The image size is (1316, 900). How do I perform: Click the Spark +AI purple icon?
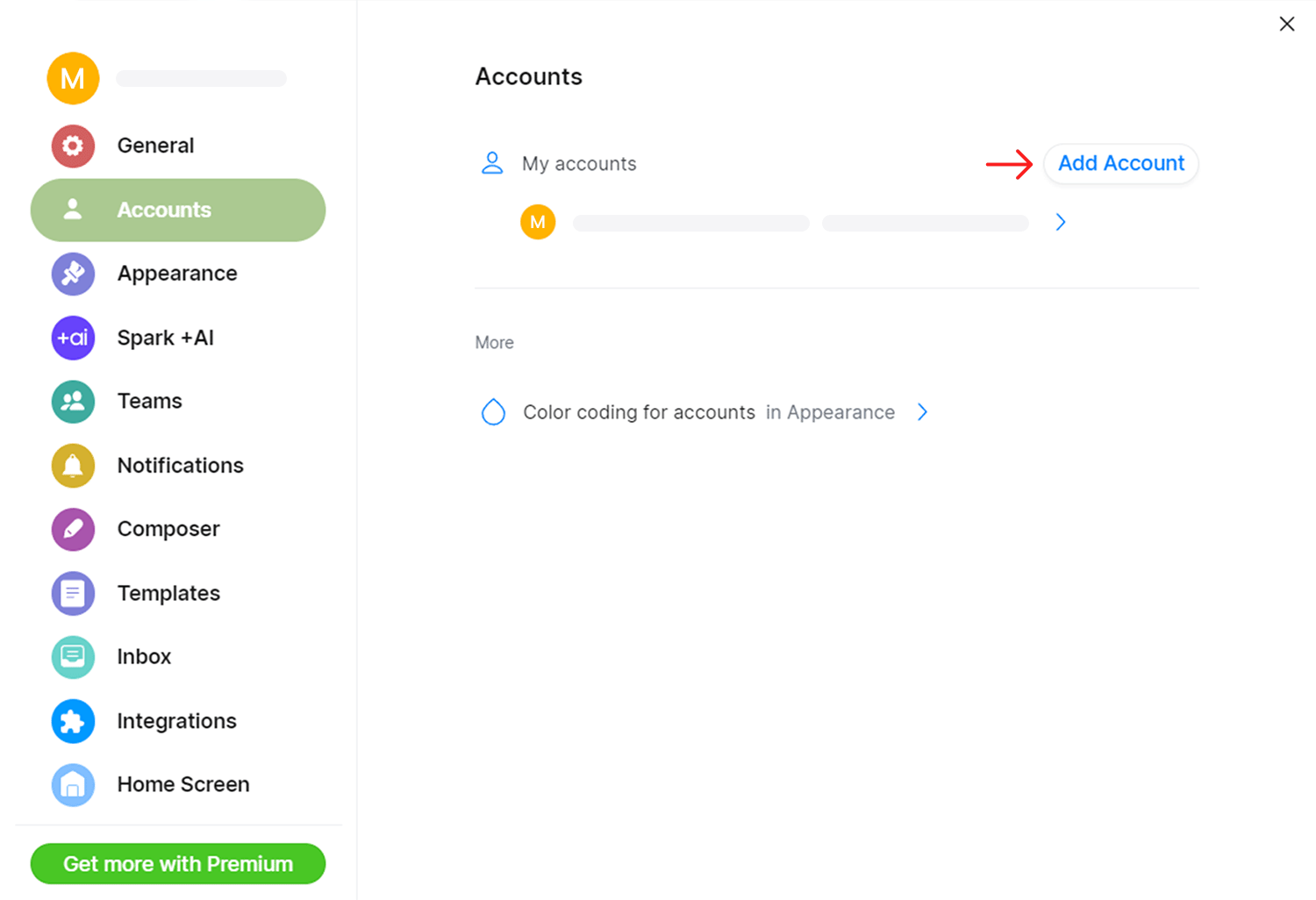pos(73,338)
